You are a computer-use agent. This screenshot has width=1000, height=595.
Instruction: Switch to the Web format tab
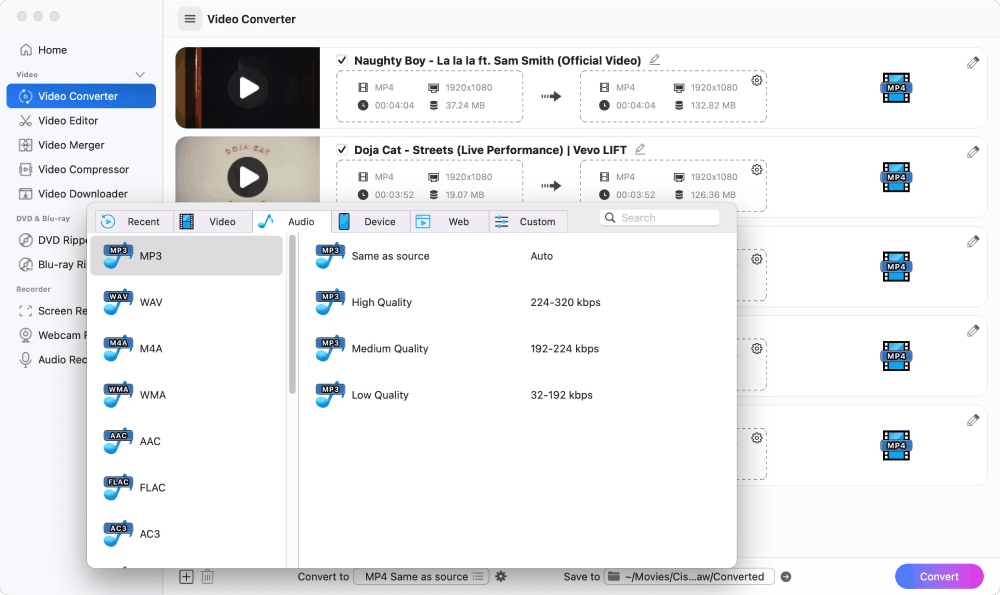click(x=450, y=221)
